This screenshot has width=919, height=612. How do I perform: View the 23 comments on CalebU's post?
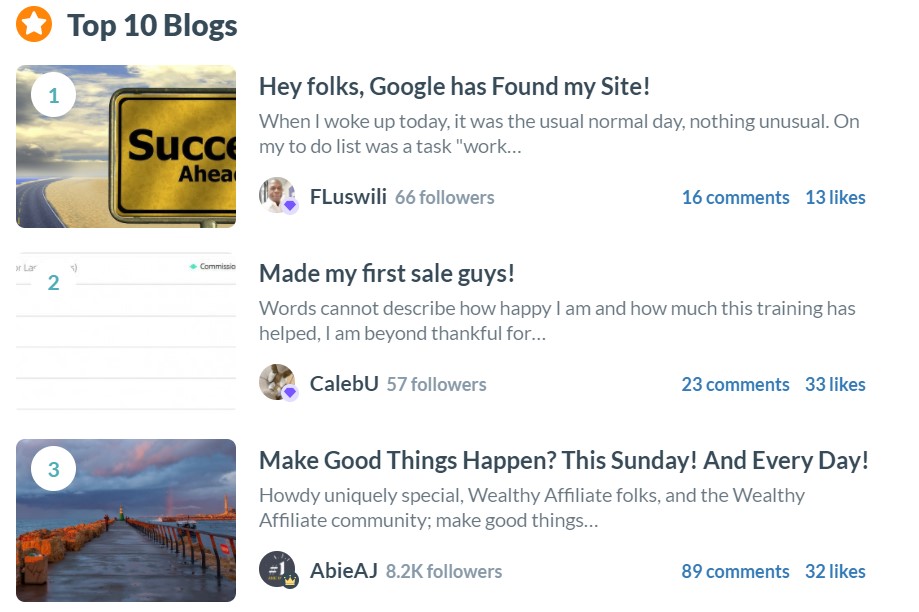tap(735, 384)
